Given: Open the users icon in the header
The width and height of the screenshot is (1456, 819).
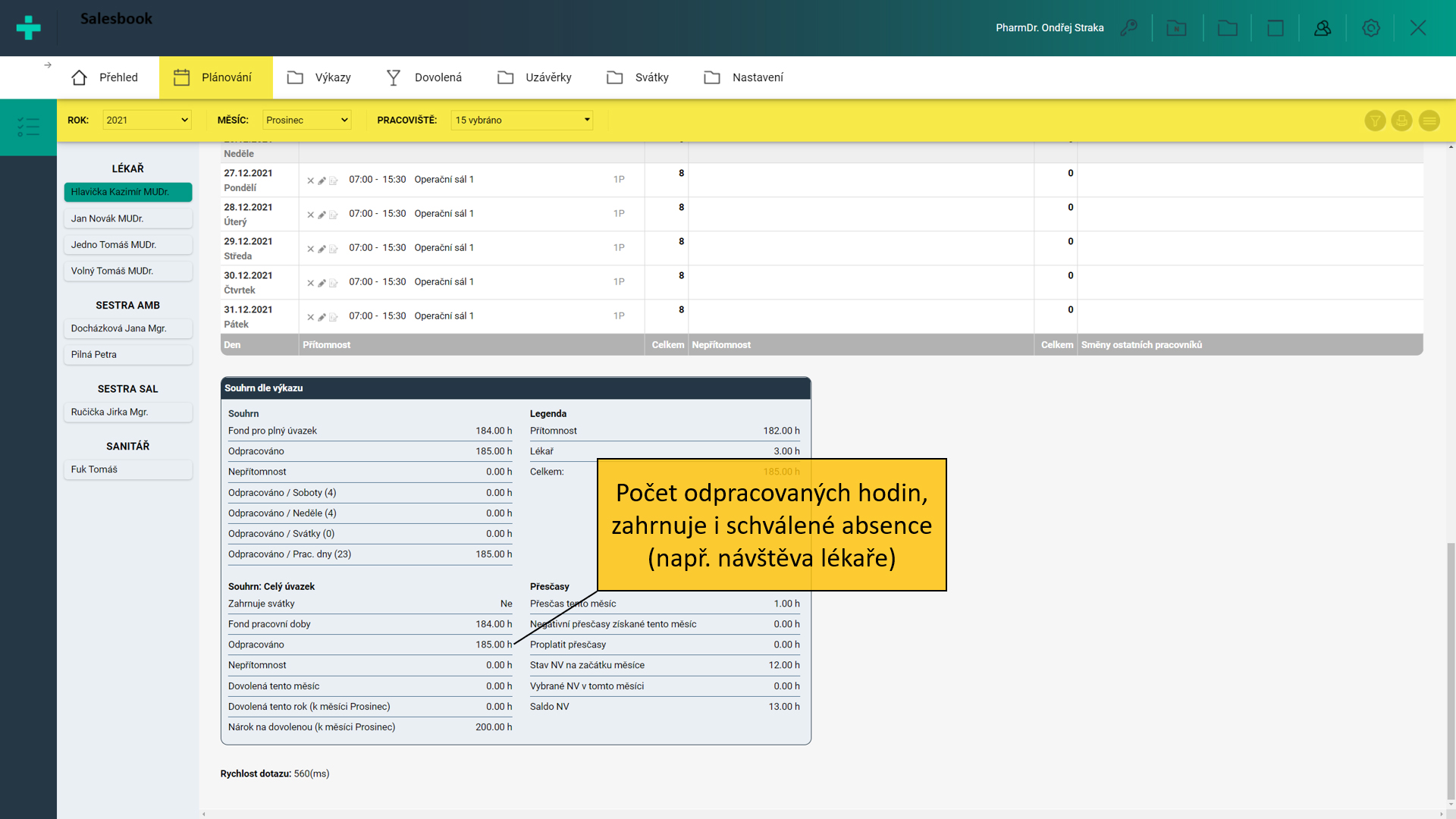Looking at the screenshot, I should 1323,28.
